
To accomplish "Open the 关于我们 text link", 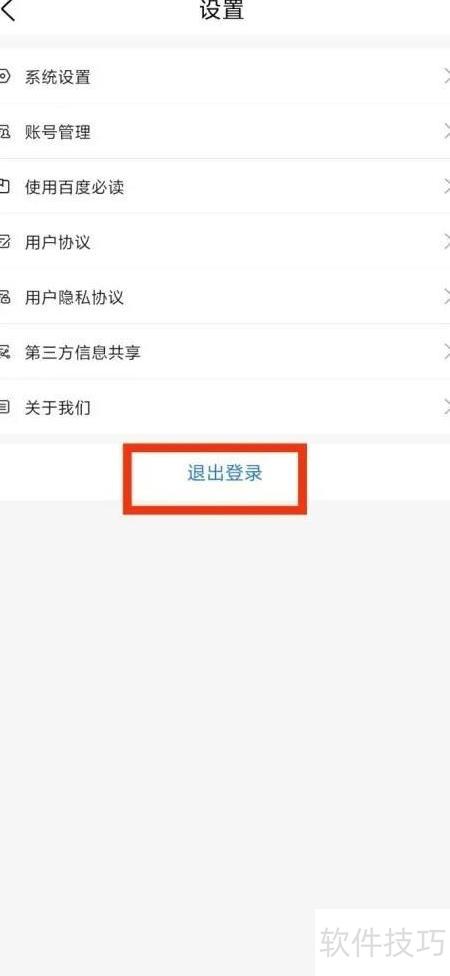I will (x=57, y=408).
